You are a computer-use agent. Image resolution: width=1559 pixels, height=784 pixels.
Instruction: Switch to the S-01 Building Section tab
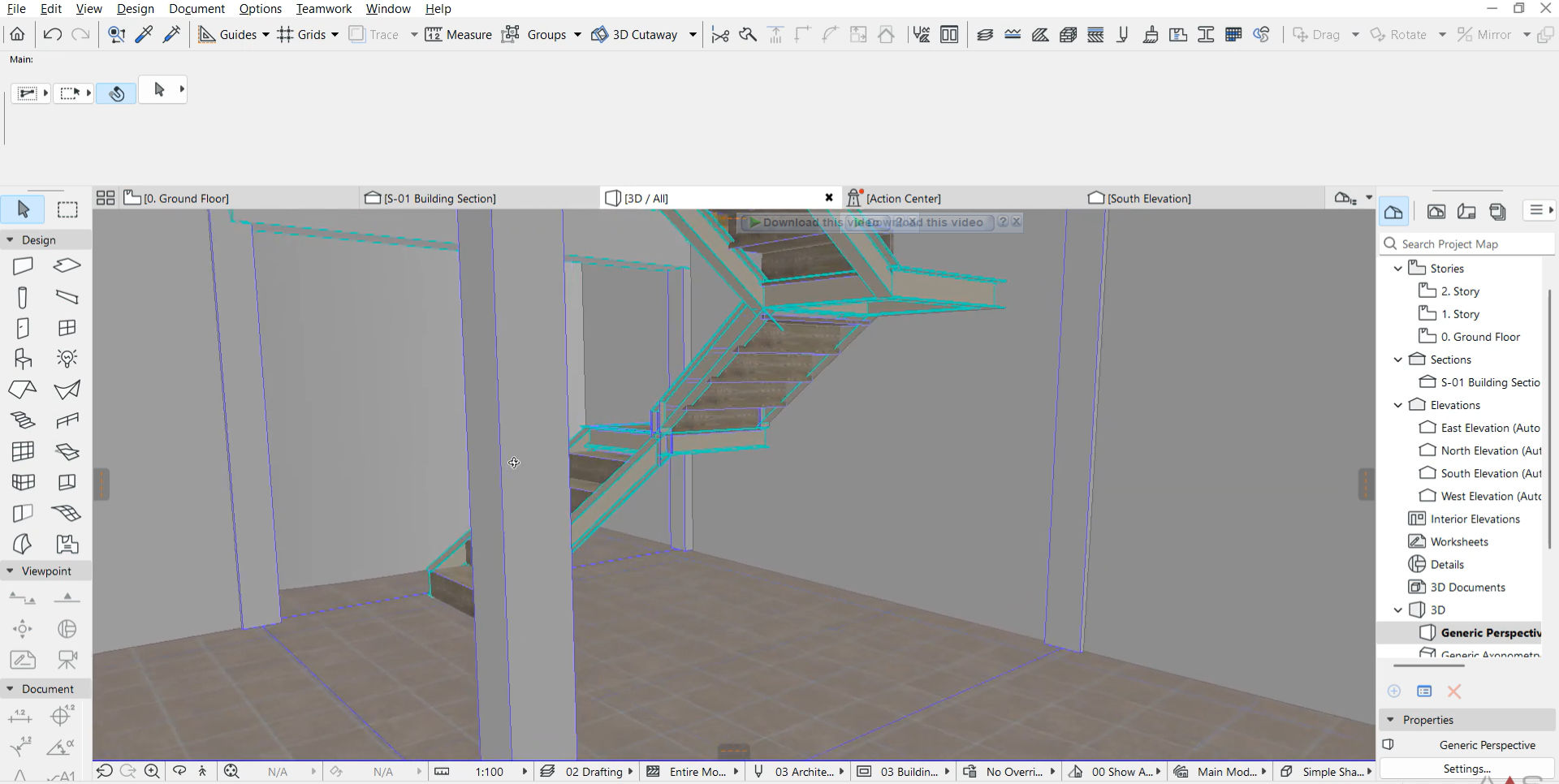pos(438,197)
